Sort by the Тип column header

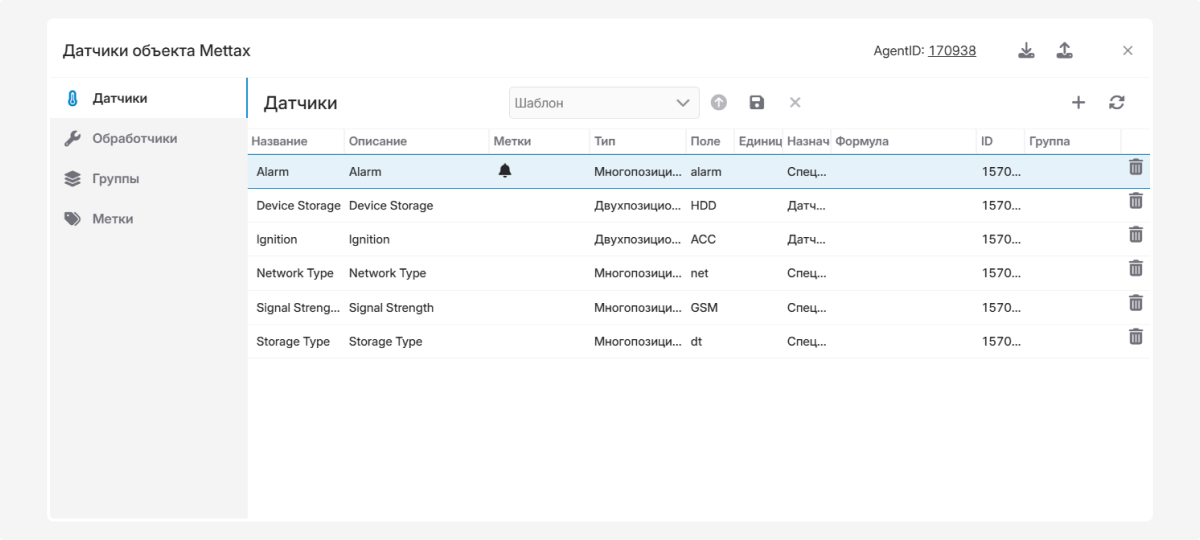pyautogui.click(x=604, y=141)
